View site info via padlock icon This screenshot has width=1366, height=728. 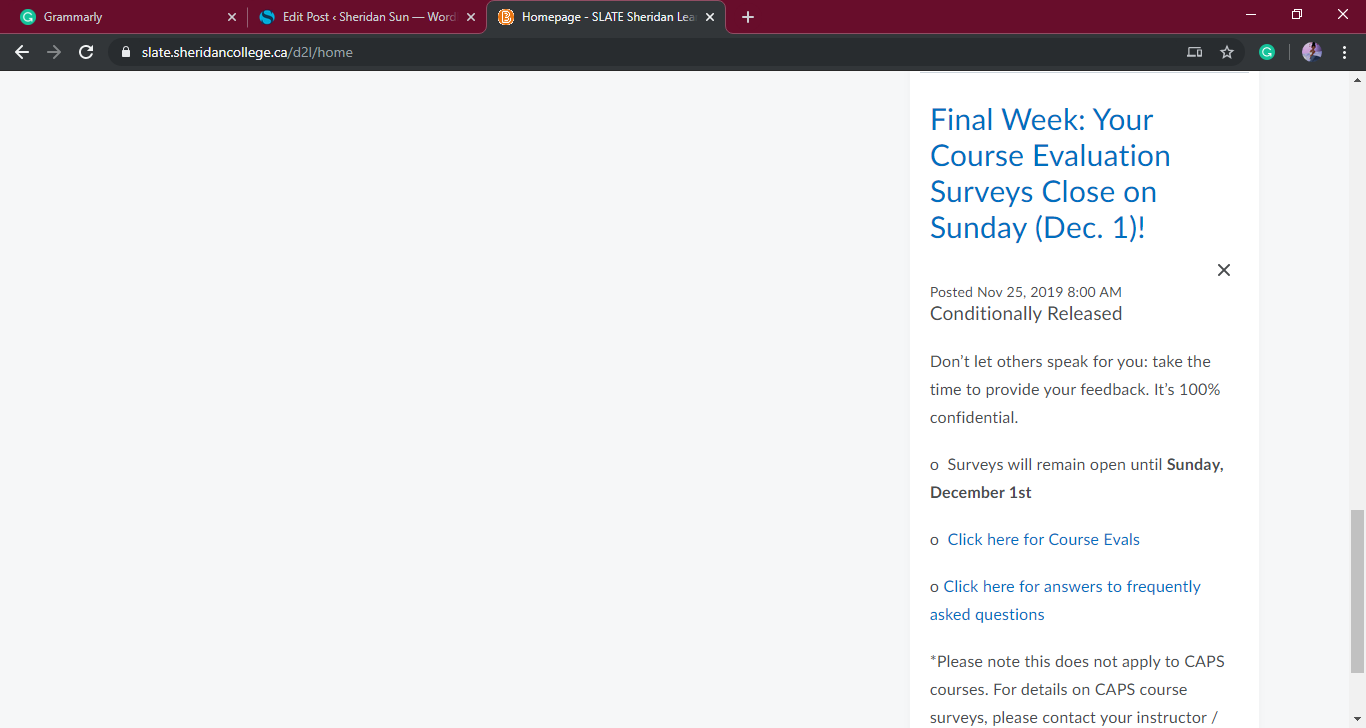click(126, 52)
